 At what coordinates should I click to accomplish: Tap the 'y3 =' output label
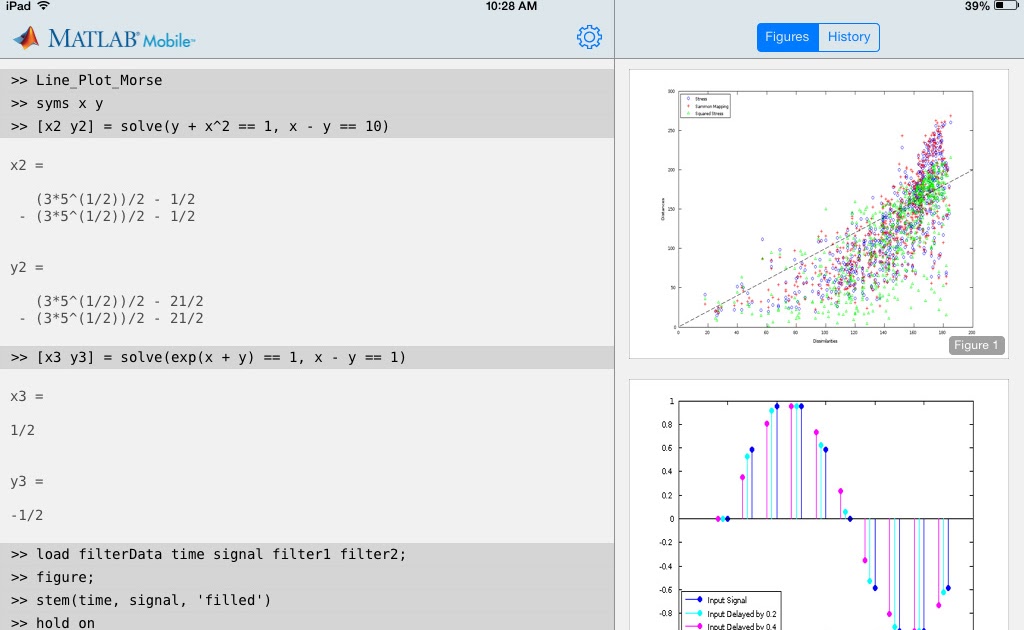27,482
